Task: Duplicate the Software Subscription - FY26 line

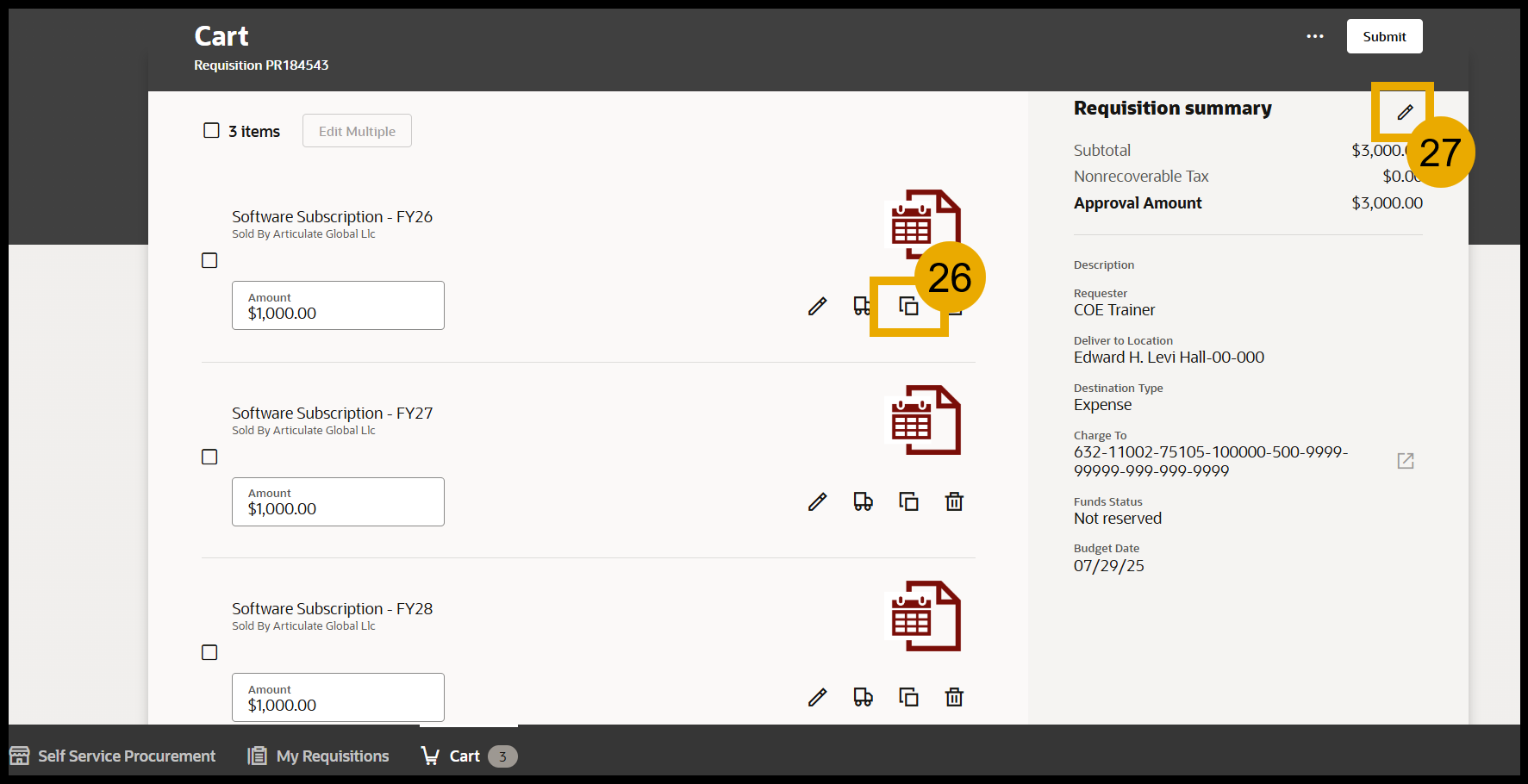Action: 908,306
